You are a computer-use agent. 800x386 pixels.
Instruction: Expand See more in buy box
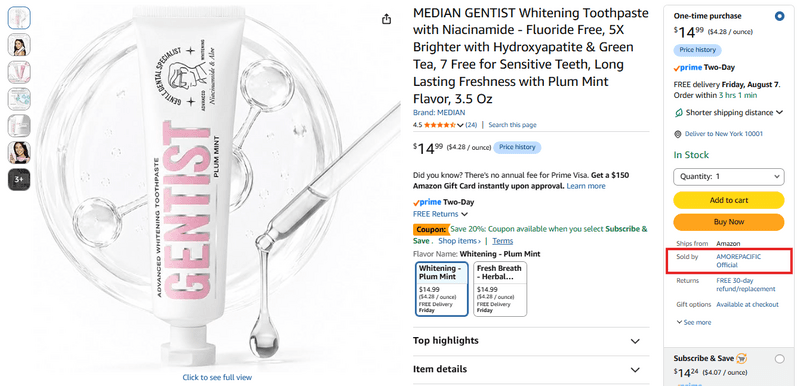pyautogui.click(x=693, y=322)
